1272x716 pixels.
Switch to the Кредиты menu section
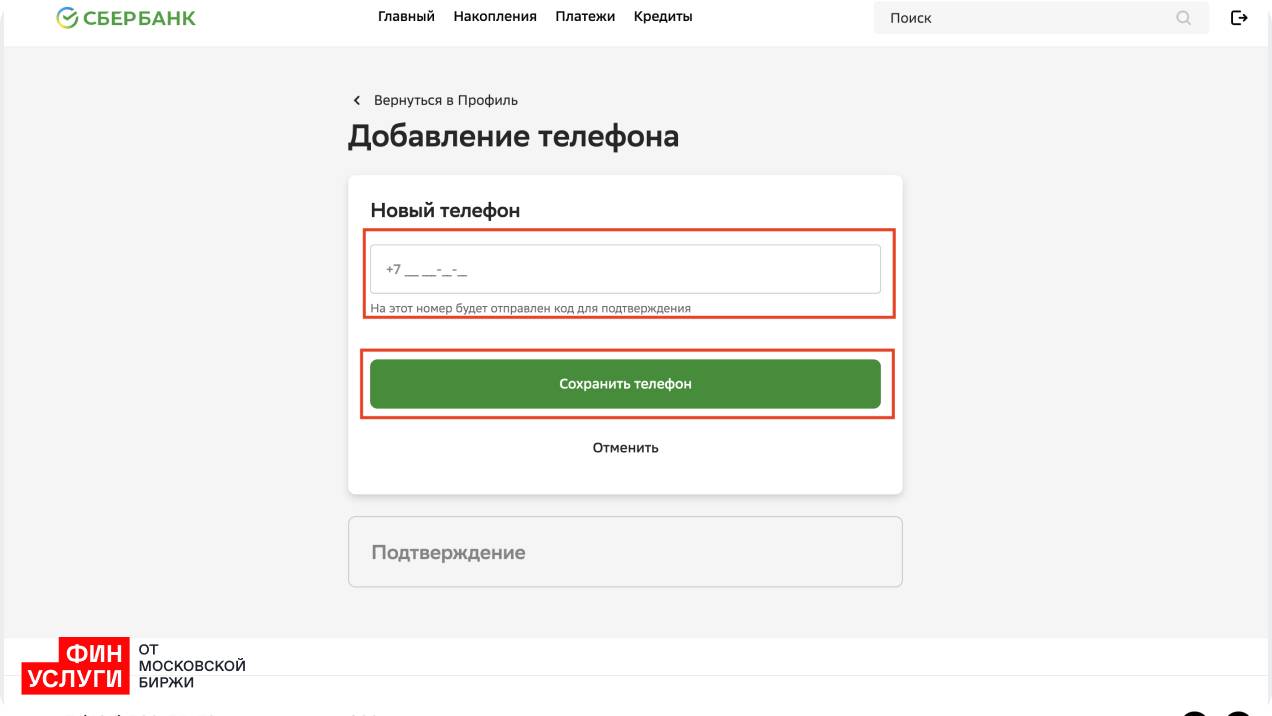[x=663, y=17]
